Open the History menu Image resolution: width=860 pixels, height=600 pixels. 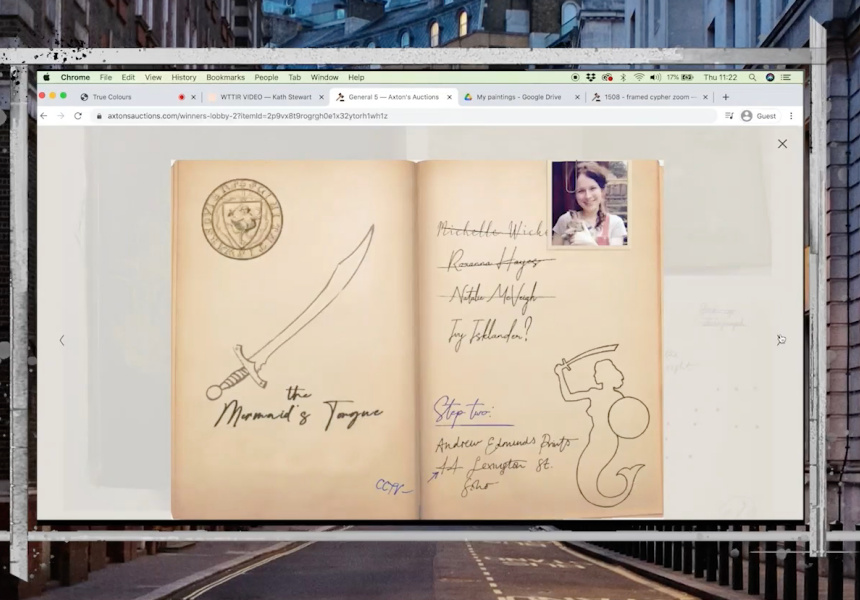[x=184, y=77]
